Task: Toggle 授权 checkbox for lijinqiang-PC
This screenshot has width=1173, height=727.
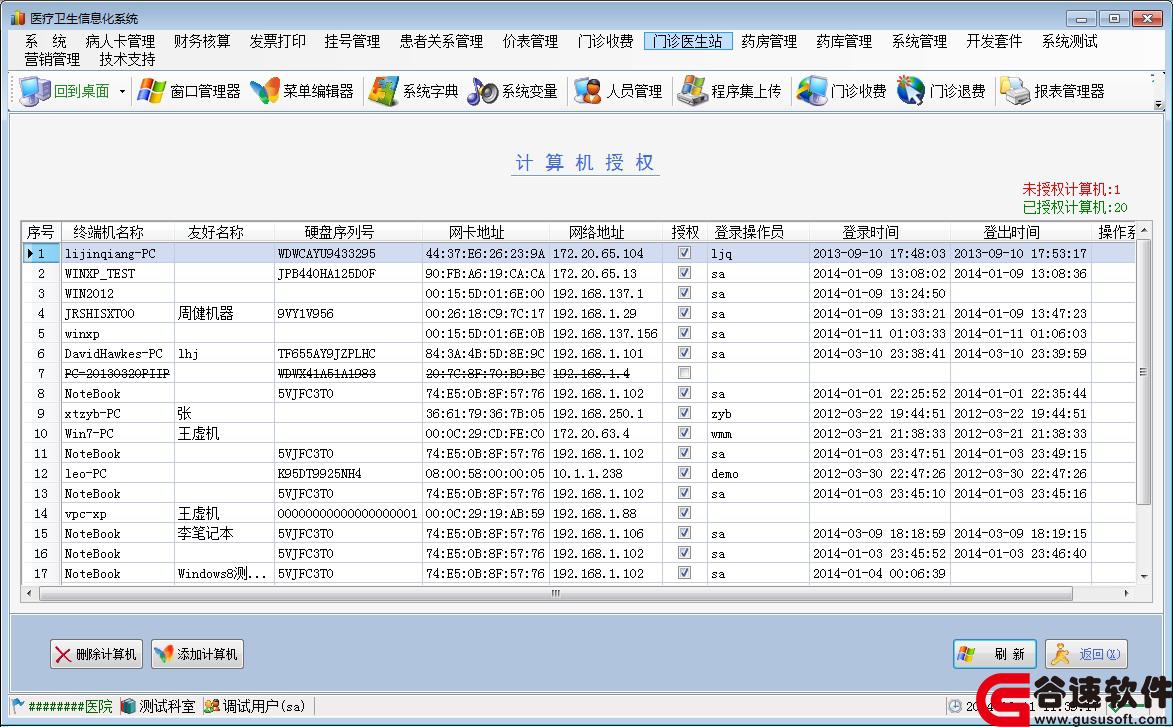Action: tap(684, 253)
